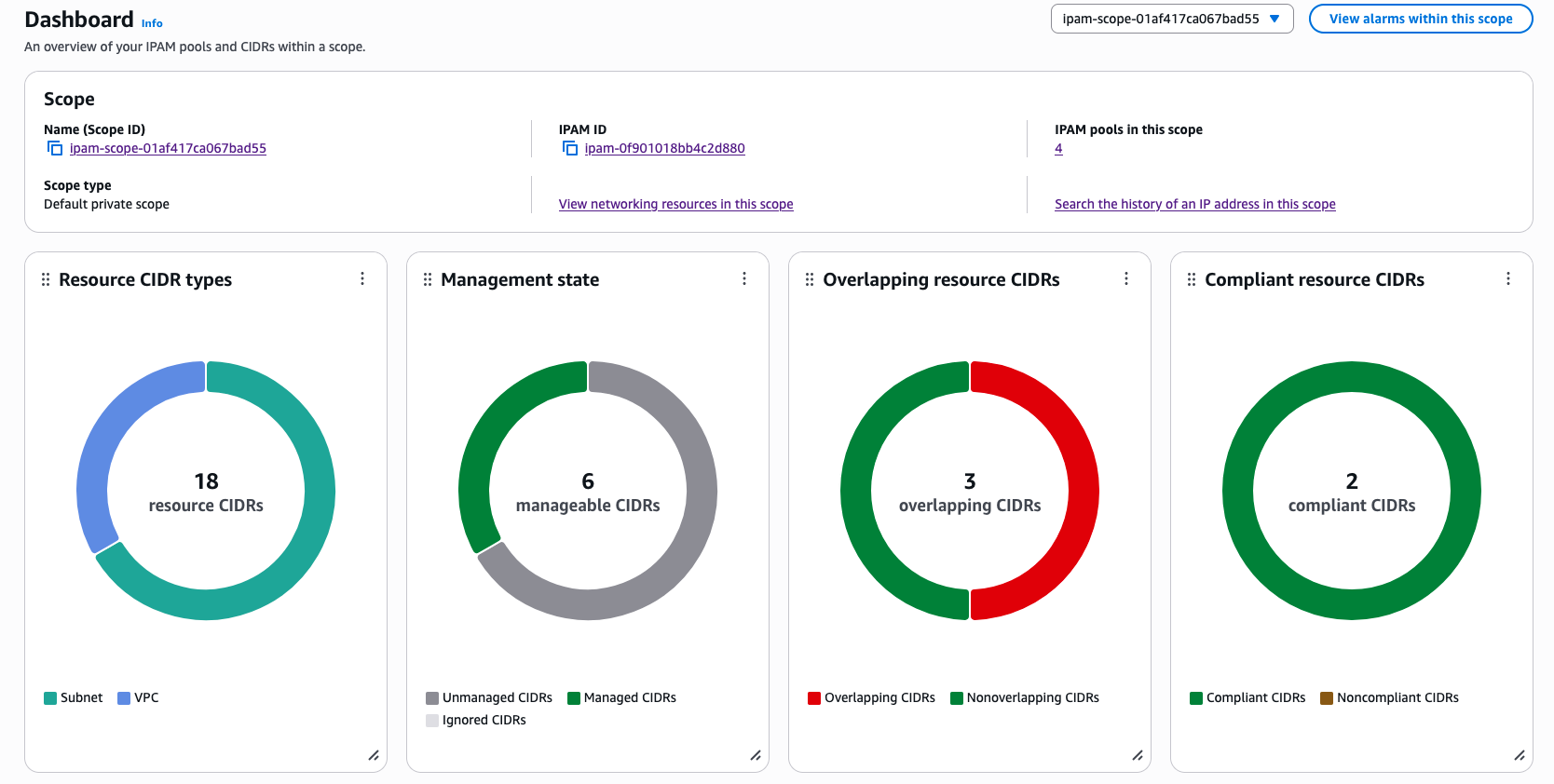Viewport: 1554px width, 784px height.
Task: Click resize handle of Compliant resource CIDRs
Action: pyautogui.click(x=1520, y=755)
